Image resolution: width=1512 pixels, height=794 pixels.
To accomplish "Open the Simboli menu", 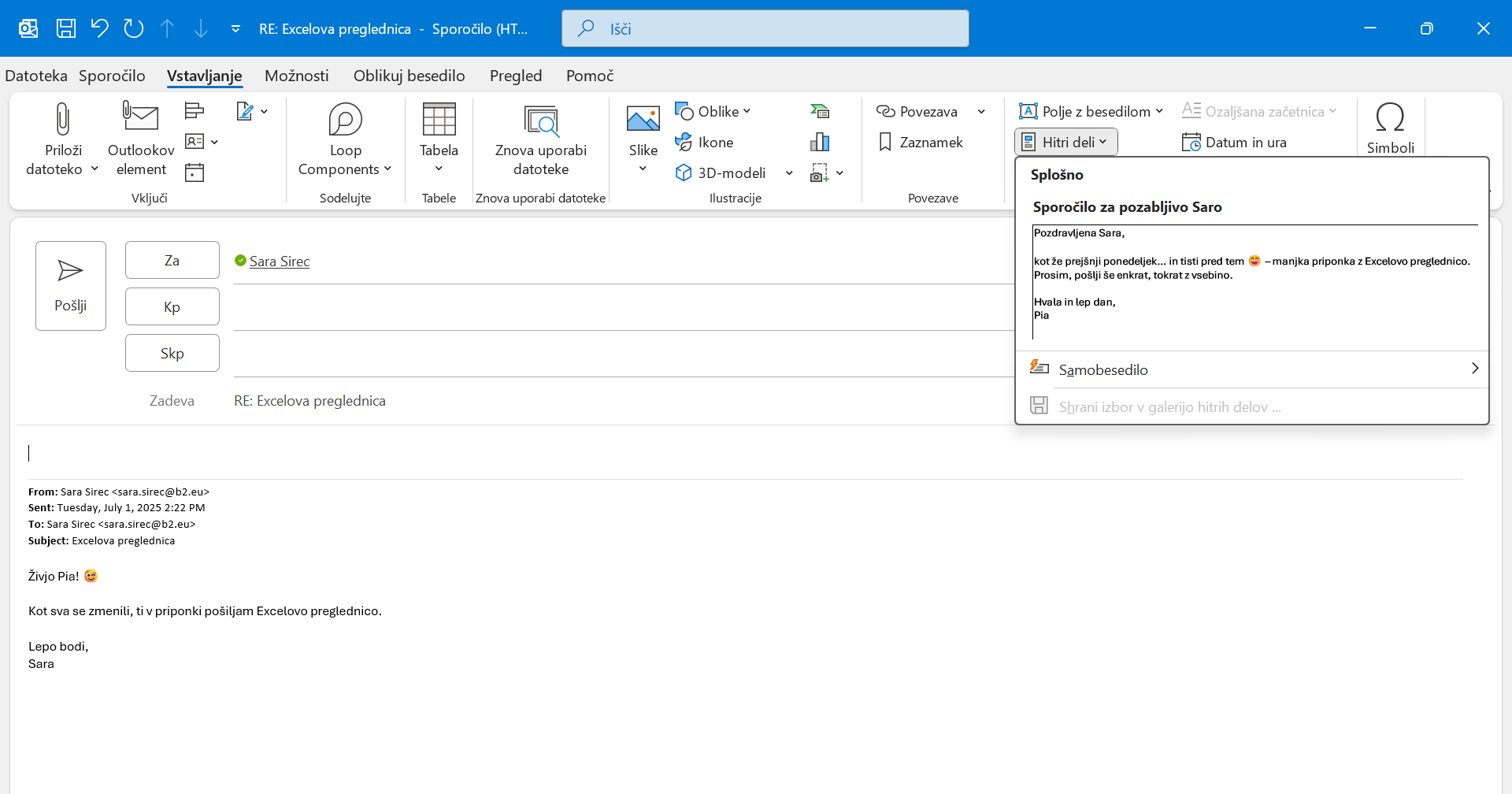I will pyautogui.click(x=1390, y=128).
